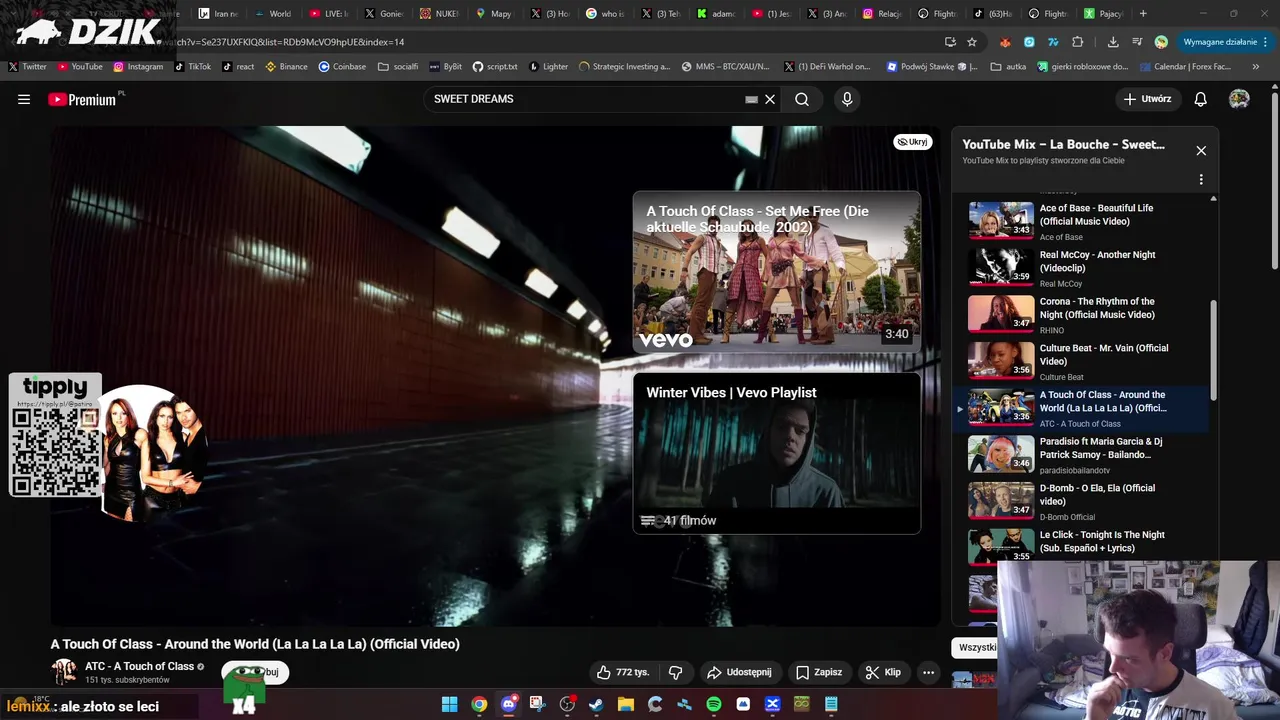Play D-Bomb O Ela, Ela
This screenshot has width=1280, height=720.
(1080, 501)
